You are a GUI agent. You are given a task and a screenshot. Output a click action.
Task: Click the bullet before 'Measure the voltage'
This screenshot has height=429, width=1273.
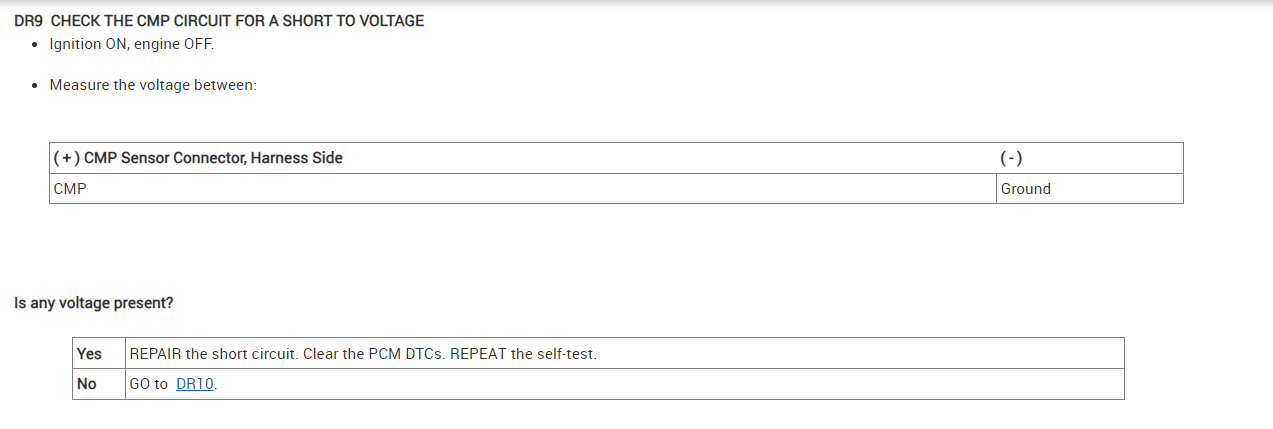pyautogui.click(x=36, y=85)
